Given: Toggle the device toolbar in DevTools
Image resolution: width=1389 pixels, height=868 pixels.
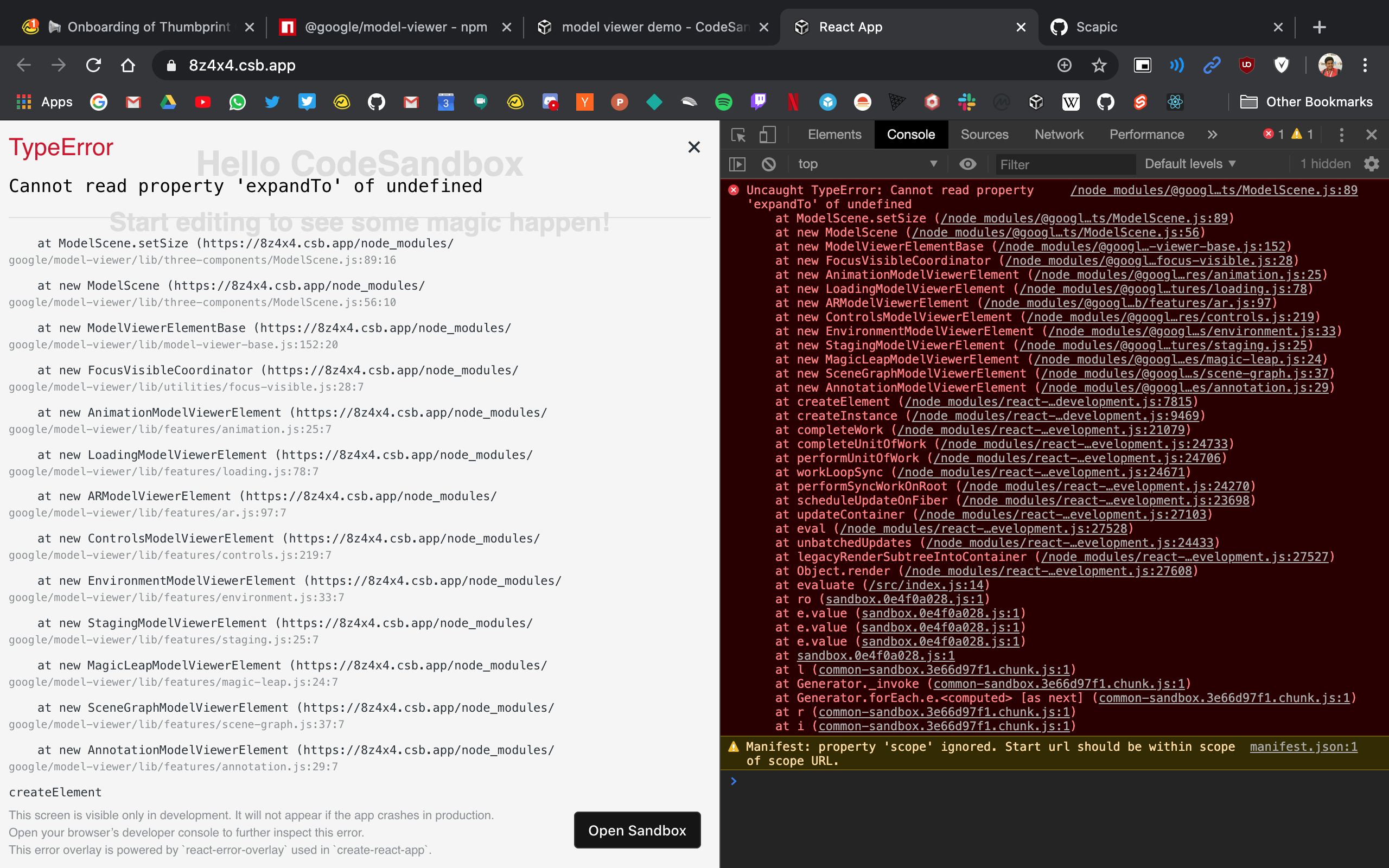Looking at the screenshot, I should [x=768, y=135].
